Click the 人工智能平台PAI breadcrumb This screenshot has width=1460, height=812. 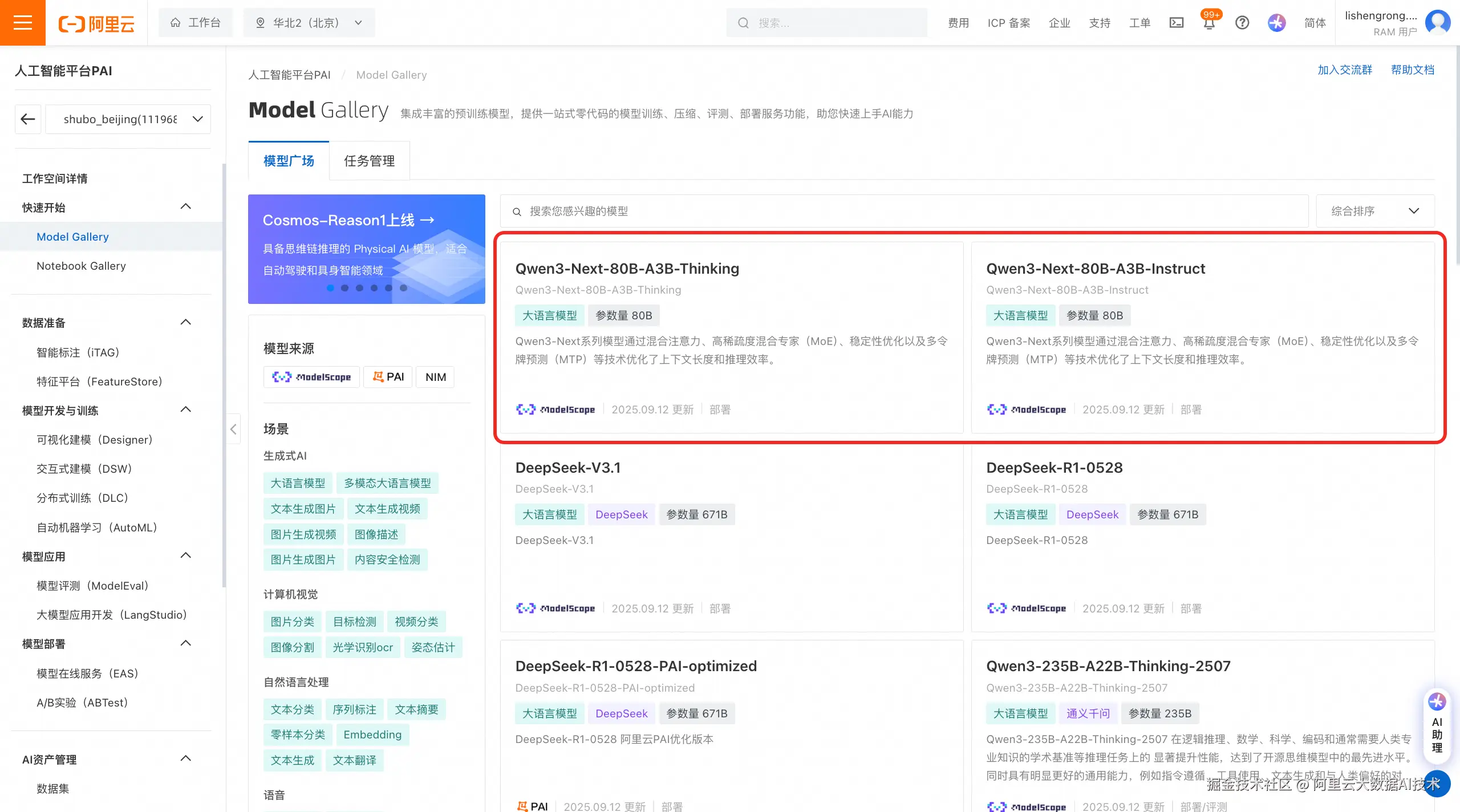point(290,75)
